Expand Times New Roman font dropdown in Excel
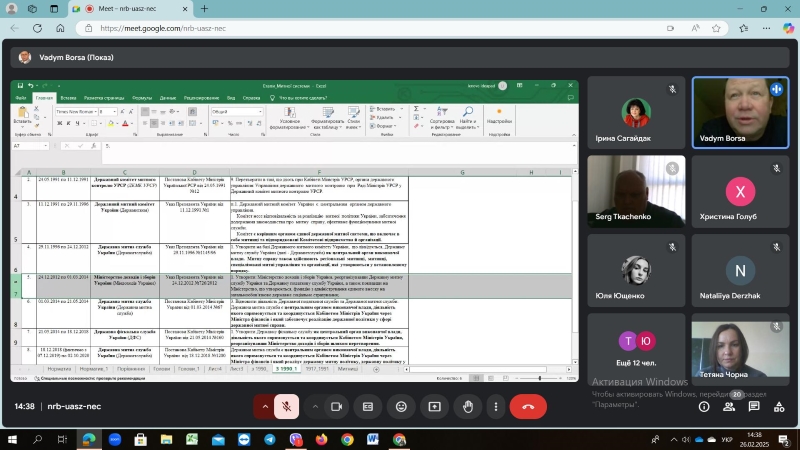 (95, 111)
